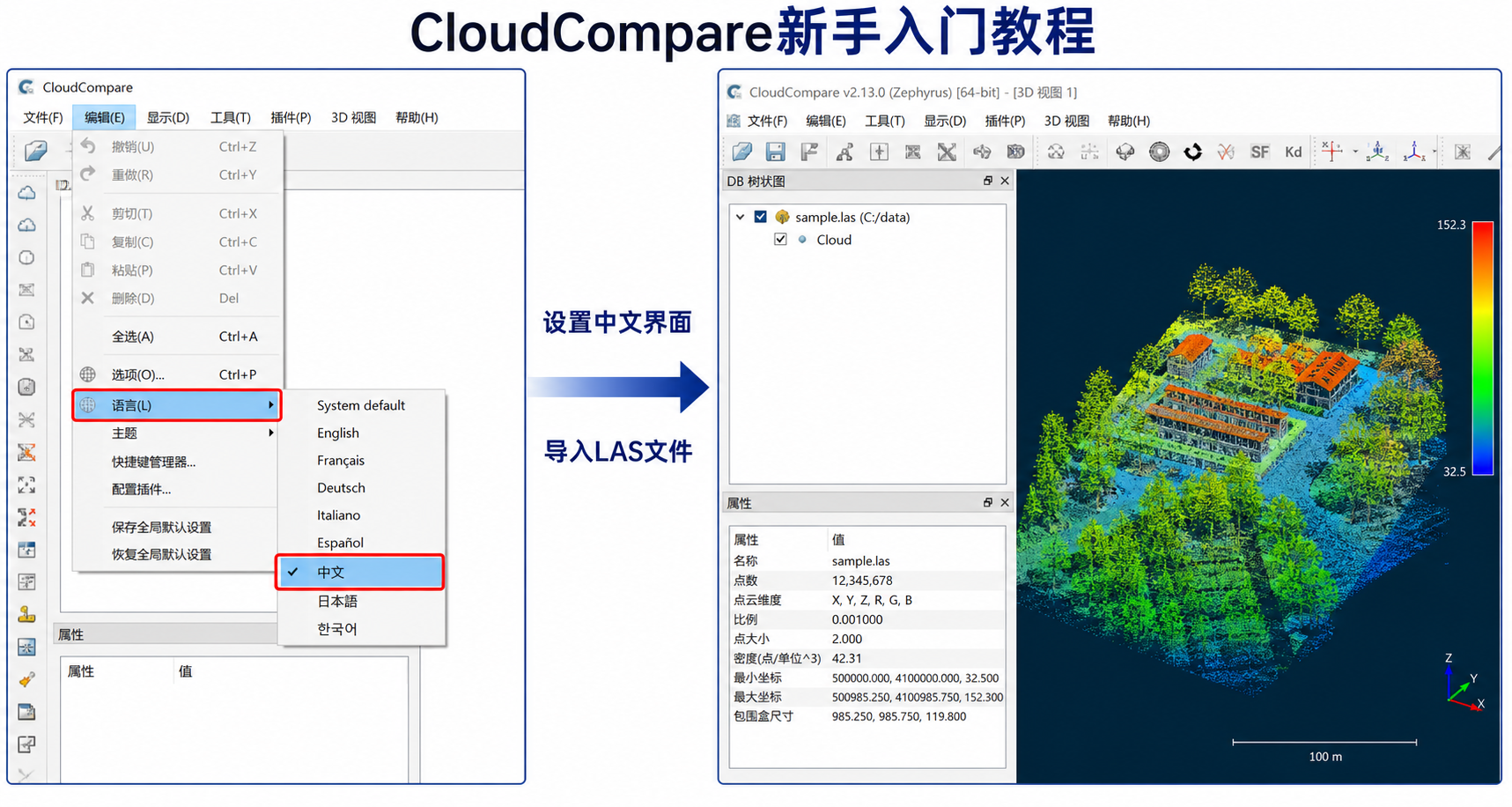Viewport: 1512px width, 807px height.
Task: Click the red pivot cross toolbar icon
Action: point(1331,152)
